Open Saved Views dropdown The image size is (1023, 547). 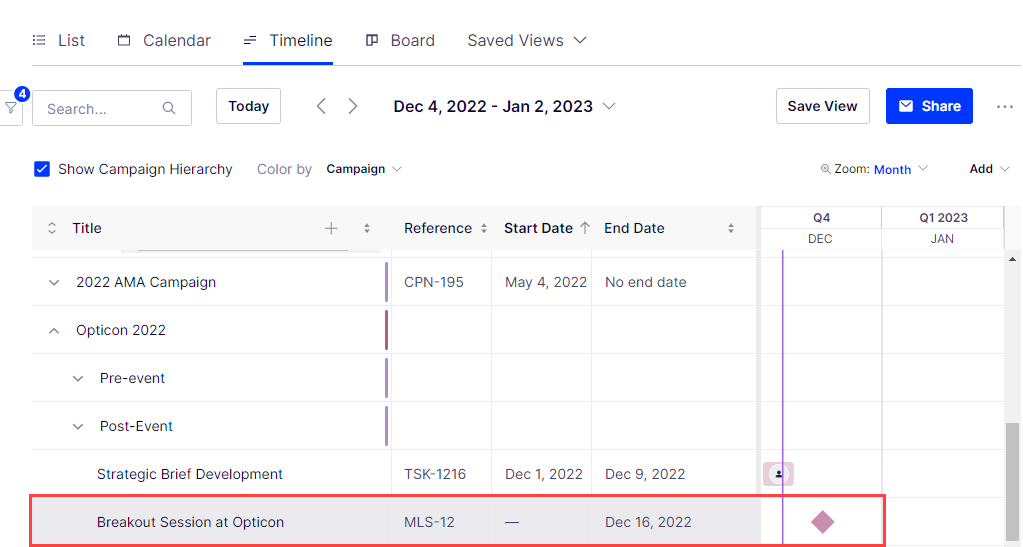(527, 40)
